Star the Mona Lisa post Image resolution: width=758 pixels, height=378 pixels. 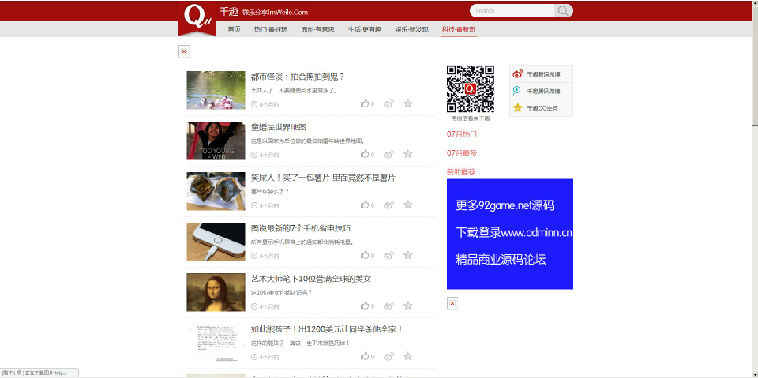click(408, 305)
